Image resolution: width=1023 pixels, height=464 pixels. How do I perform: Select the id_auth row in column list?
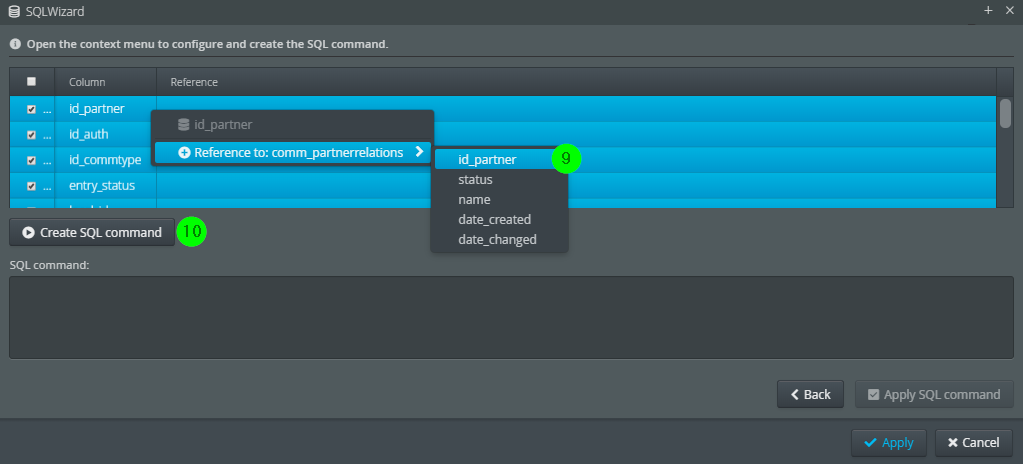pyautogui.click(x=502, y=134)
